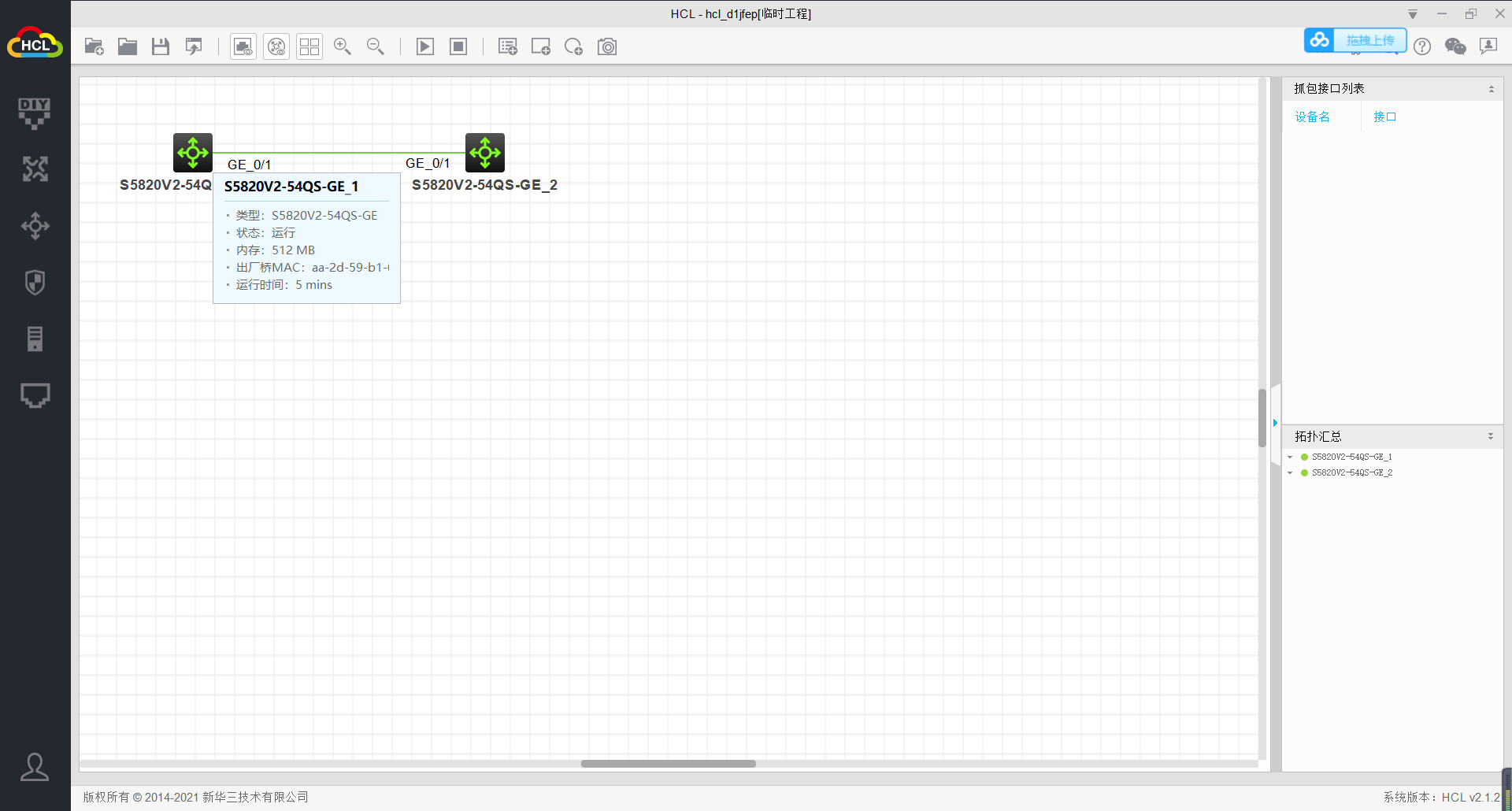The image size is (1512, 811).
Task: Click the 拖拽上传 cloud upload button
Action: pos(1355,40)
